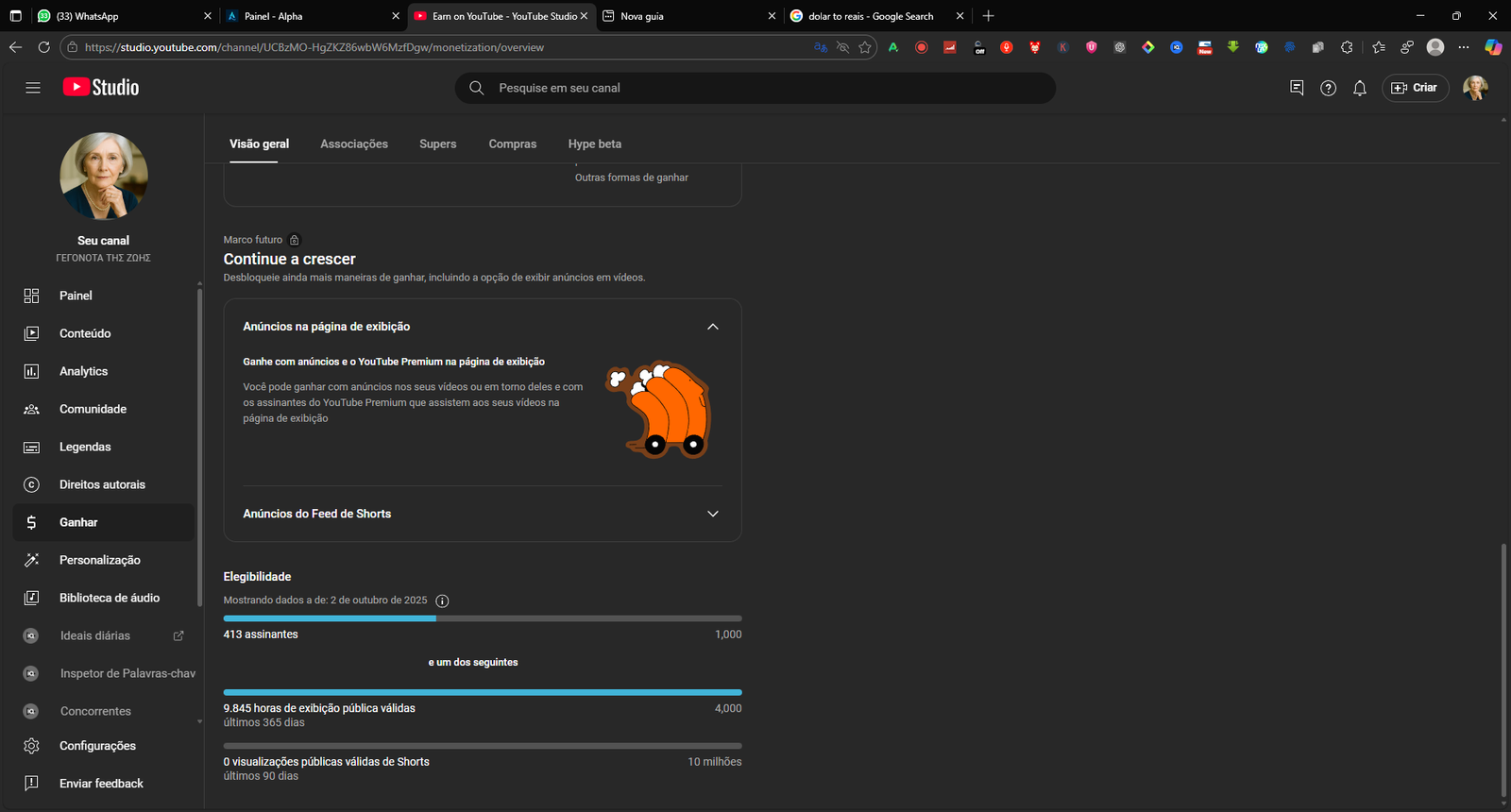This screenshot has height=812, width=1511.
Task: Expand Anúncios do Feed de Shorts section
Action: [712, 514]
